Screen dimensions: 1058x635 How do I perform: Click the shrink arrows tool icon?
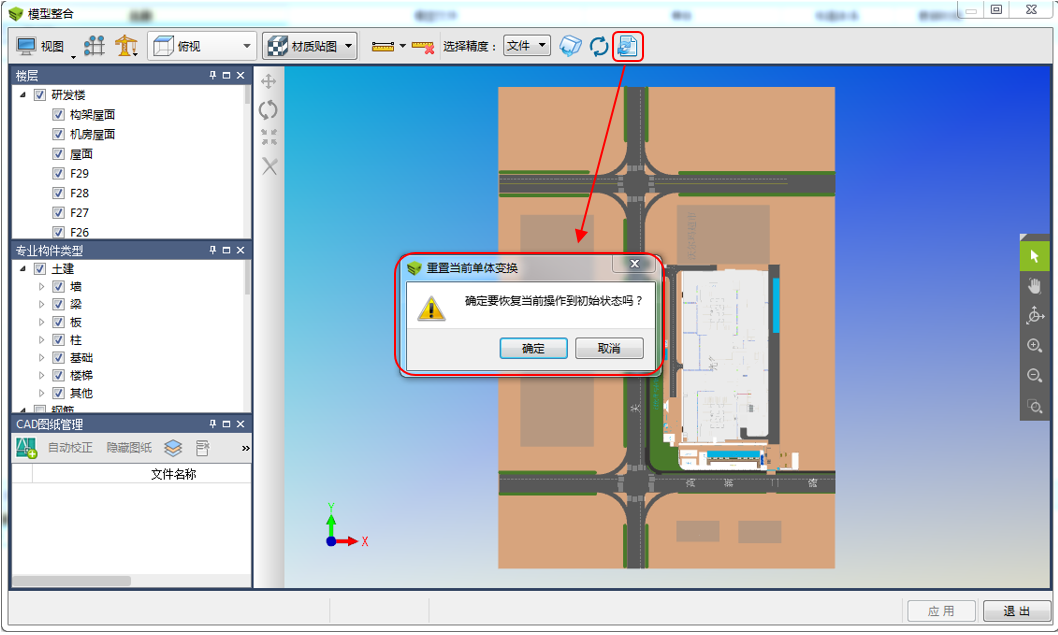[x=269, y=137]
